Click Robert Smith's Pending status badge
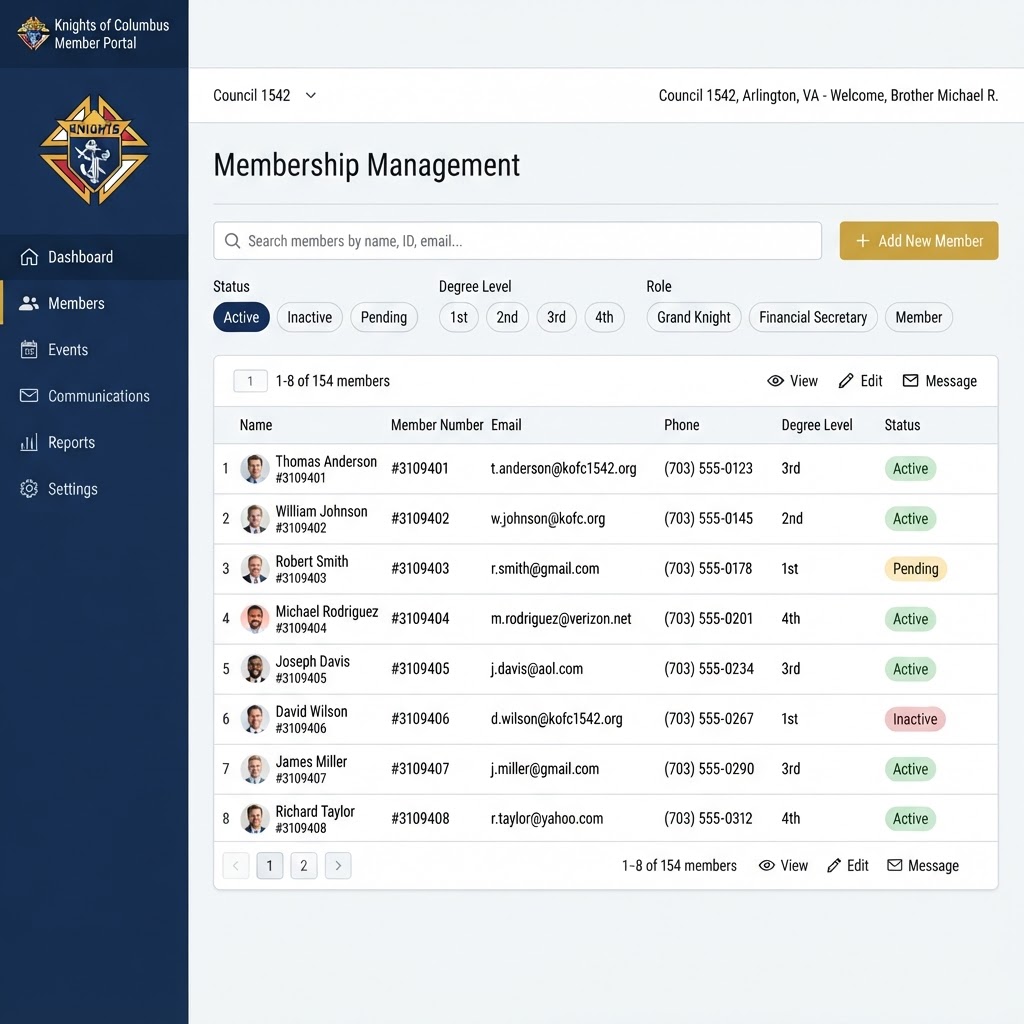 pyautogui.click(x=916, y=569)
